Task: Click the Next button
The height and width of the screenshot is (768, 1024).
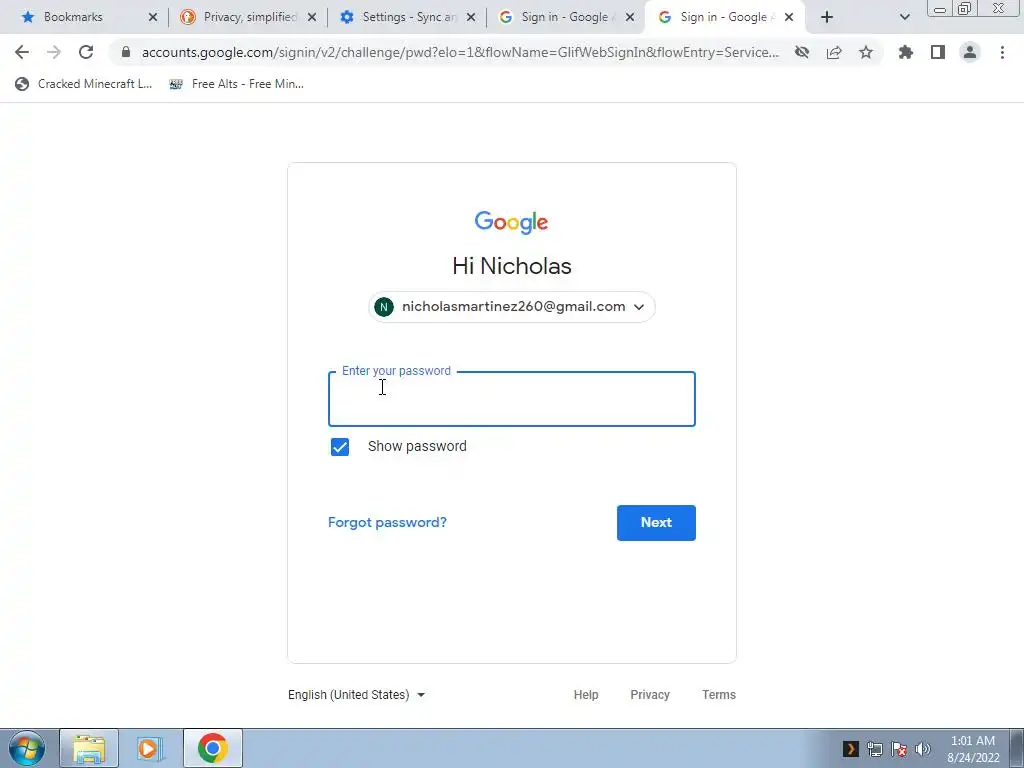Action: pos(656,522)
